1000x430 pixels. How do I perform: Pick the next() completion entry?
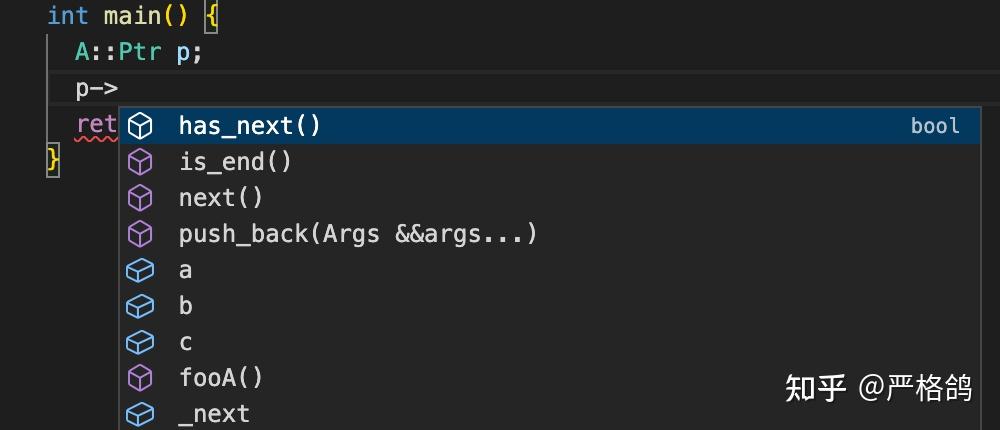point(221,198)
